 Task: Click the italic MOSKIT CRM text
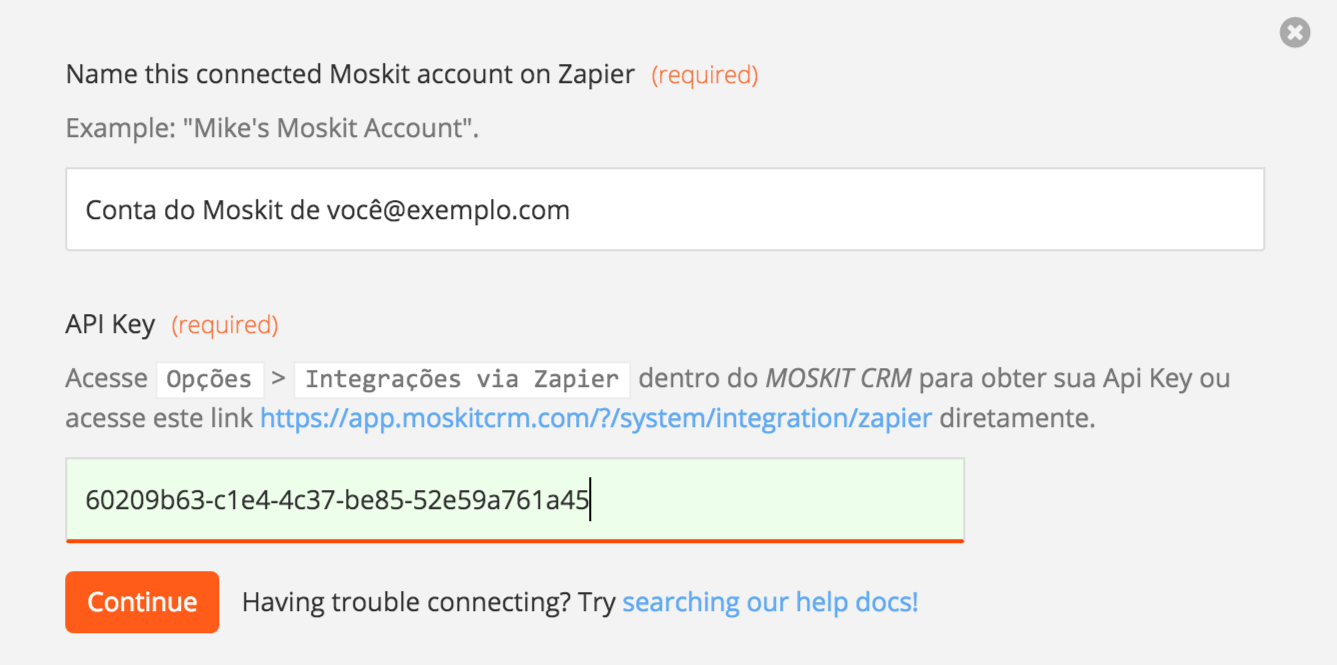coord(839,379)
